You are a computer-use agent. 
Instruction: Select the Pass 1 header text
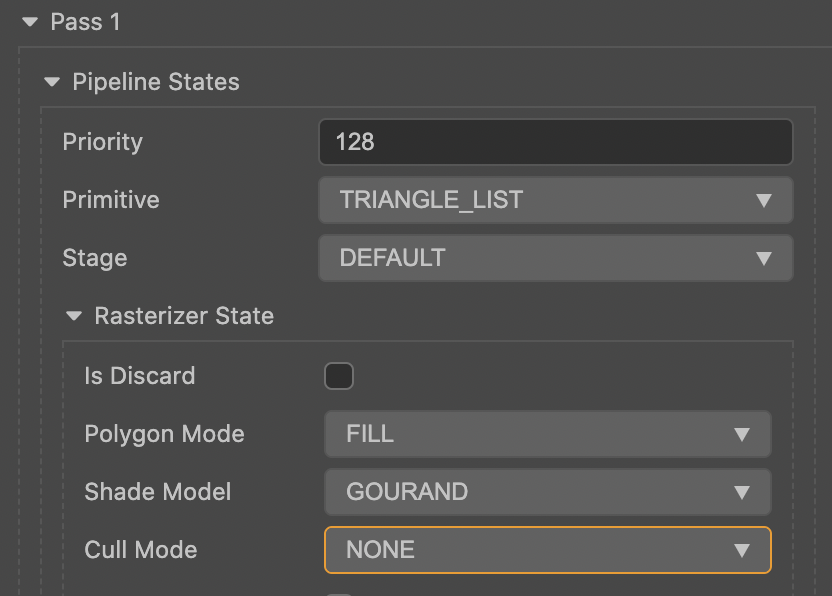85,22
